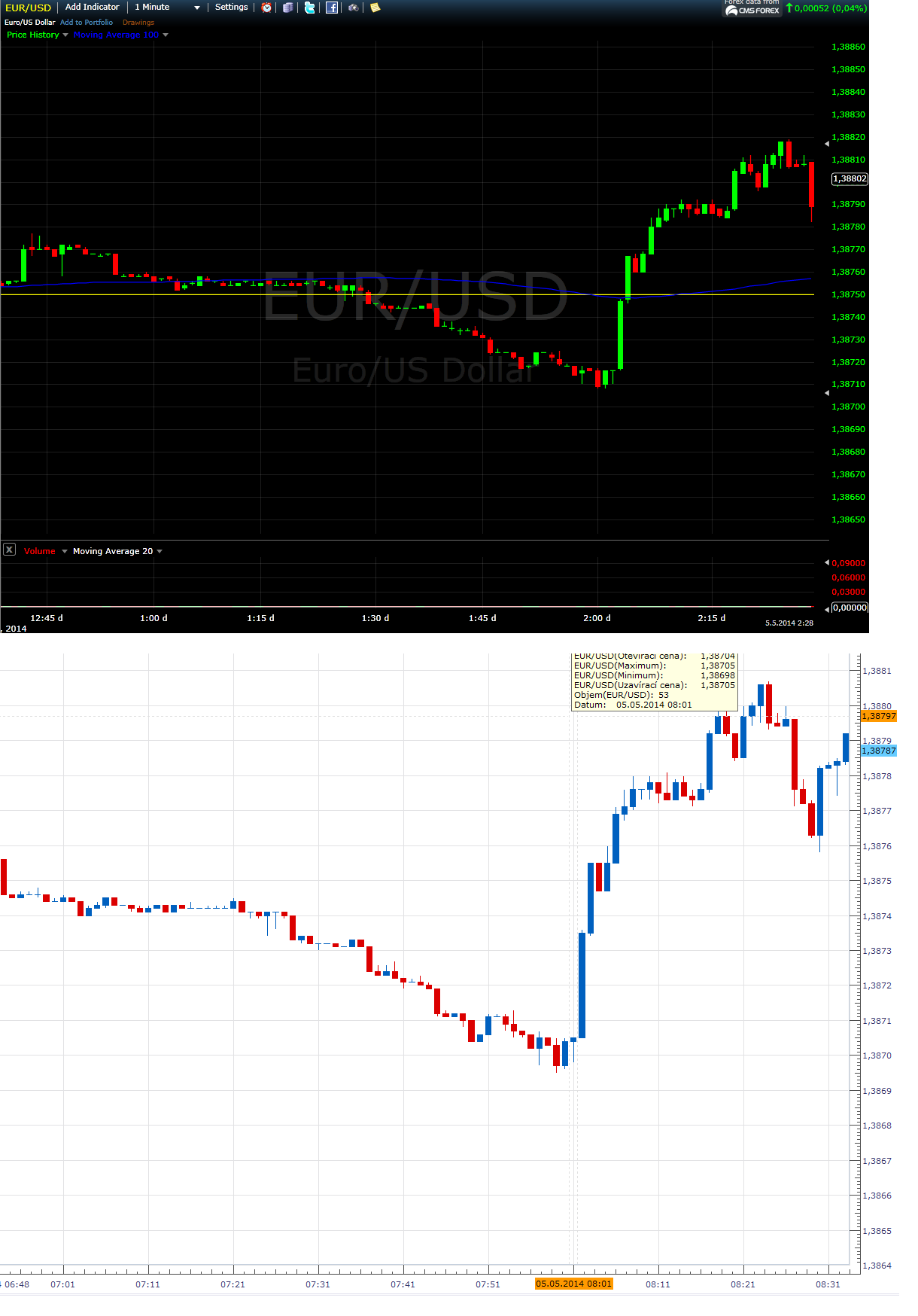Click the 2:00 d time axis label

tap(597, 619)
